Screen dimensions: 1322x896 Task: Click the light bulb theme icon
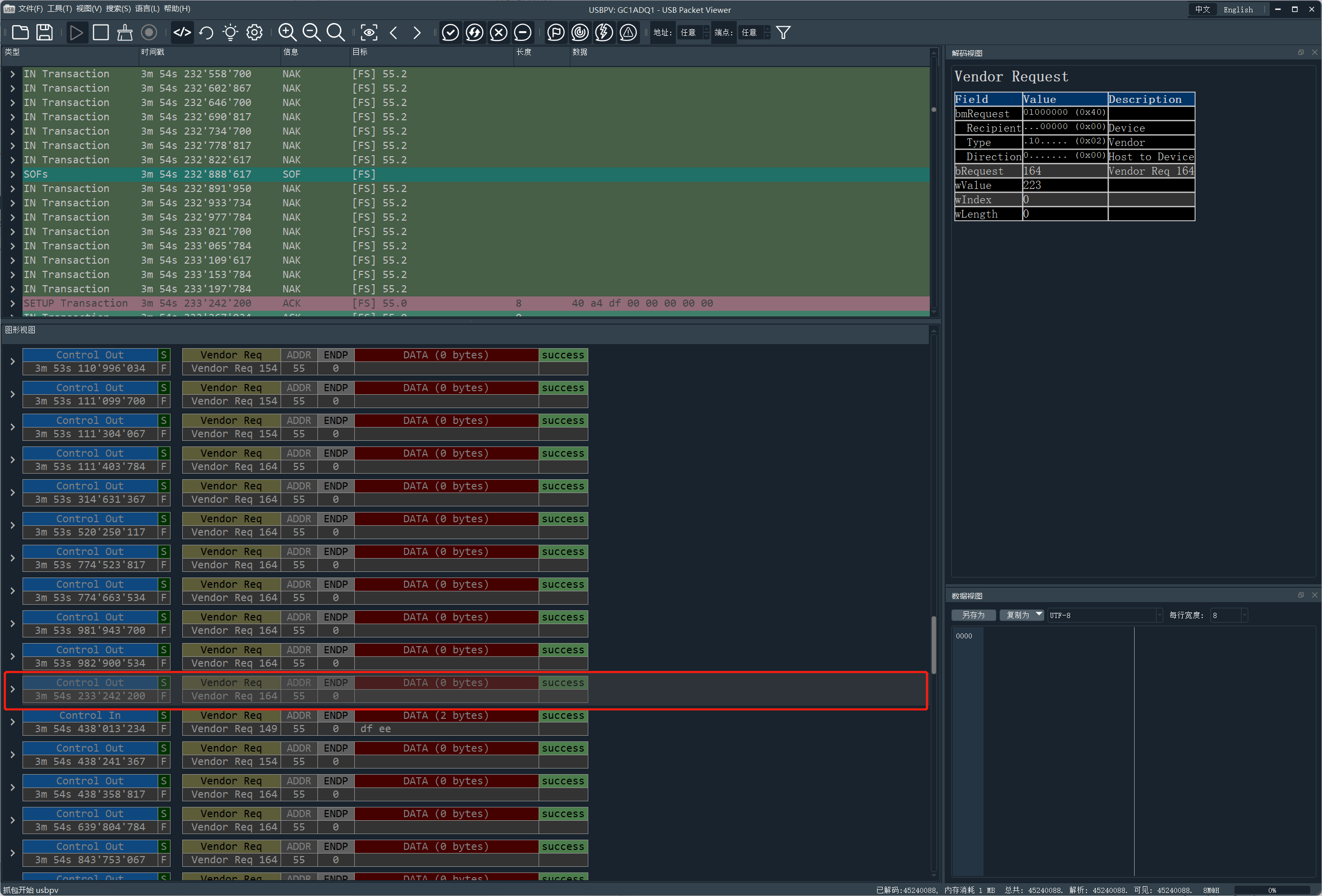230,32
